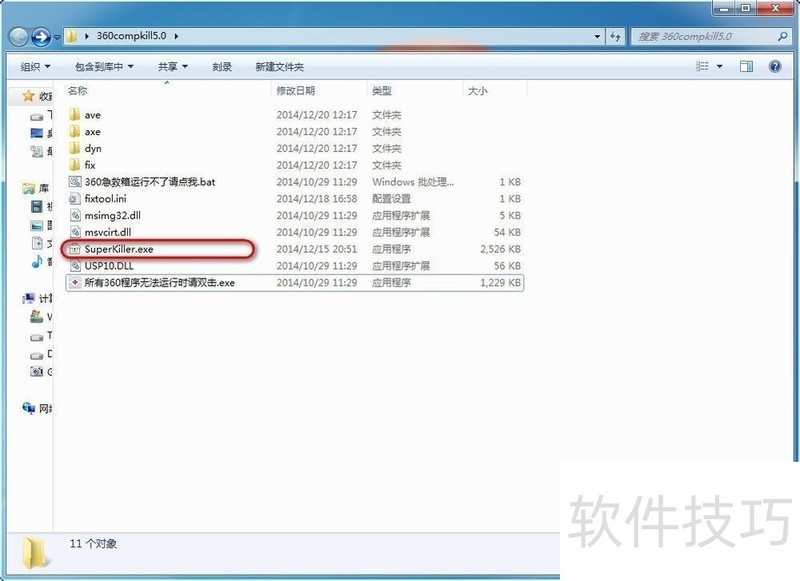The image size is (800, 581).
Task: Toggle the preview pane icon
Action: (746, 66)
